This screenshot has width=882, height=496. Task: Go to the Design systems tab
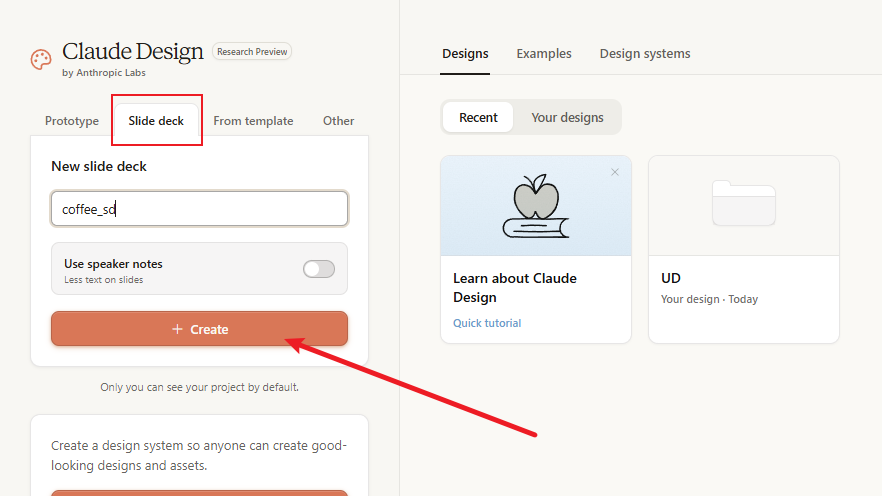[645, 53]
